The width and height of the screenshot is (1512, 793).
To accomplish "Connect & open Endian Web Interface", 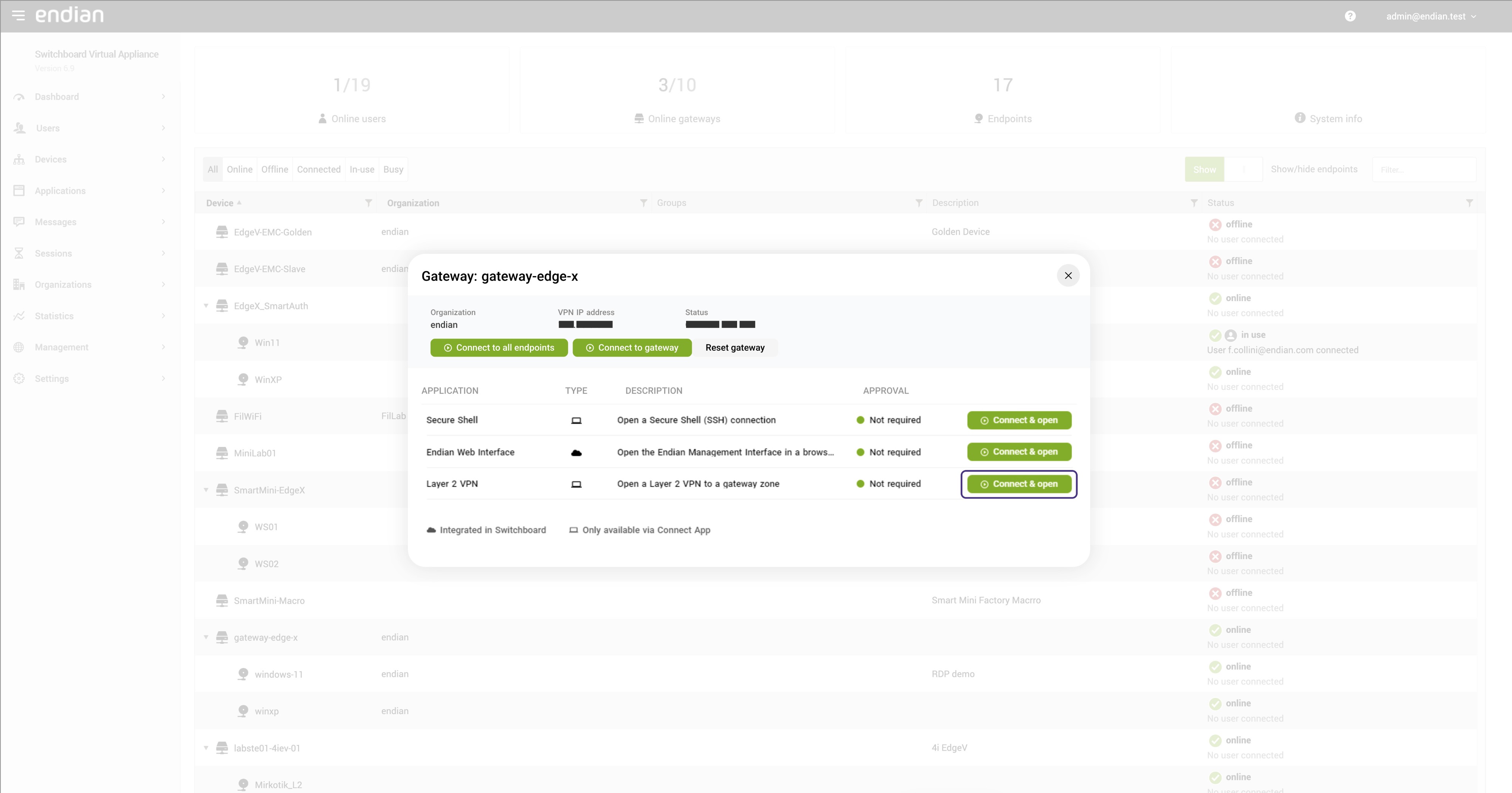I will coord(1019,451).
